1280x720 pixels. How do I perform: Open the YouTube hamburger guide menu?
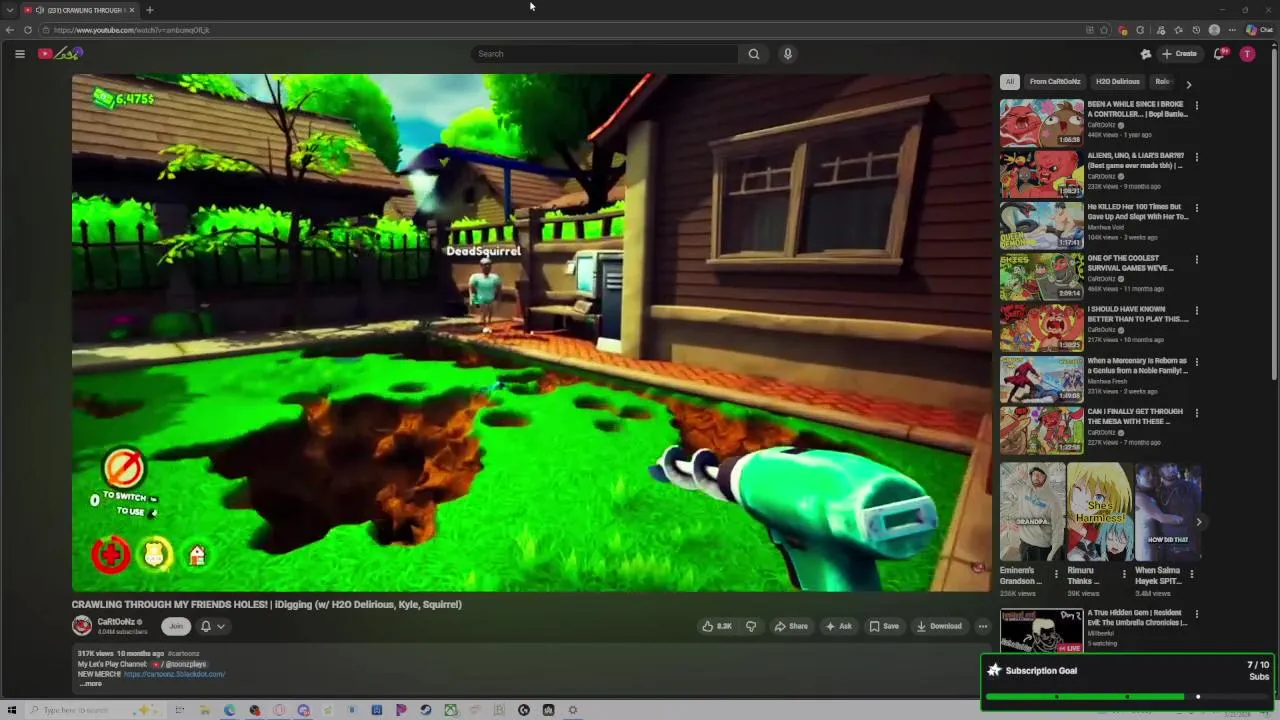coord(19,54)
